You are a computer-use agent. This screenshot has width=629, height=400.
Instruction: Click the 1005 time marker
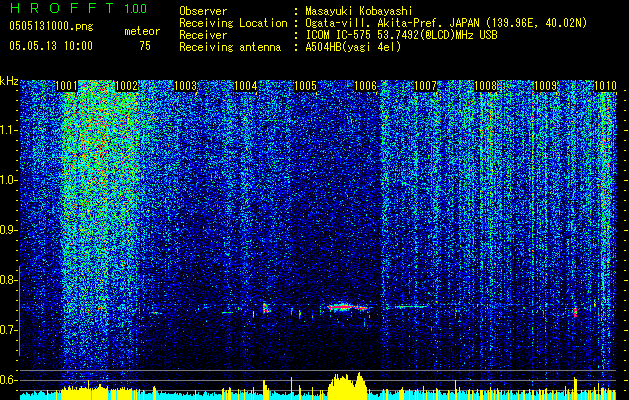click(x=305, y=86)
